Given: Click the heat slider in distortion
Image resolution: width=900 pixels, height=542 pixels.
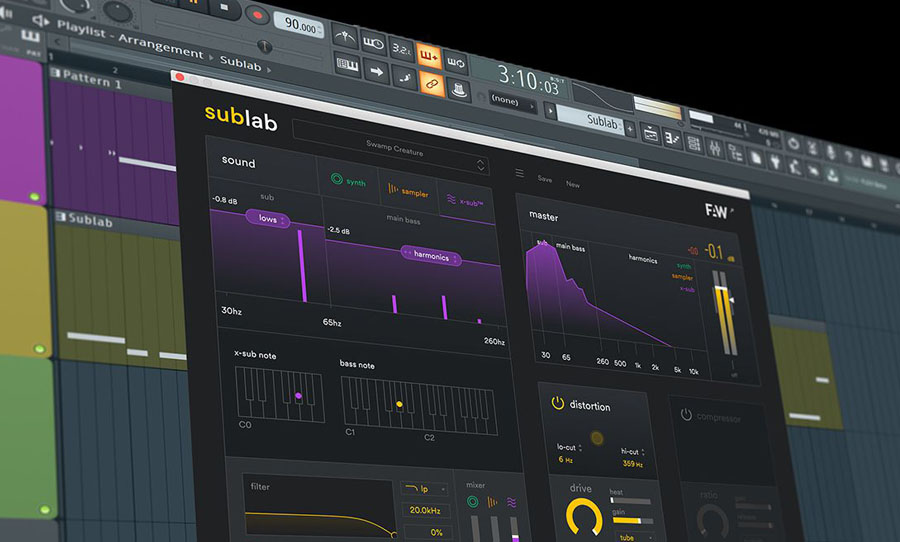Looking at the screenshot, I should click(x=630, y=501).
